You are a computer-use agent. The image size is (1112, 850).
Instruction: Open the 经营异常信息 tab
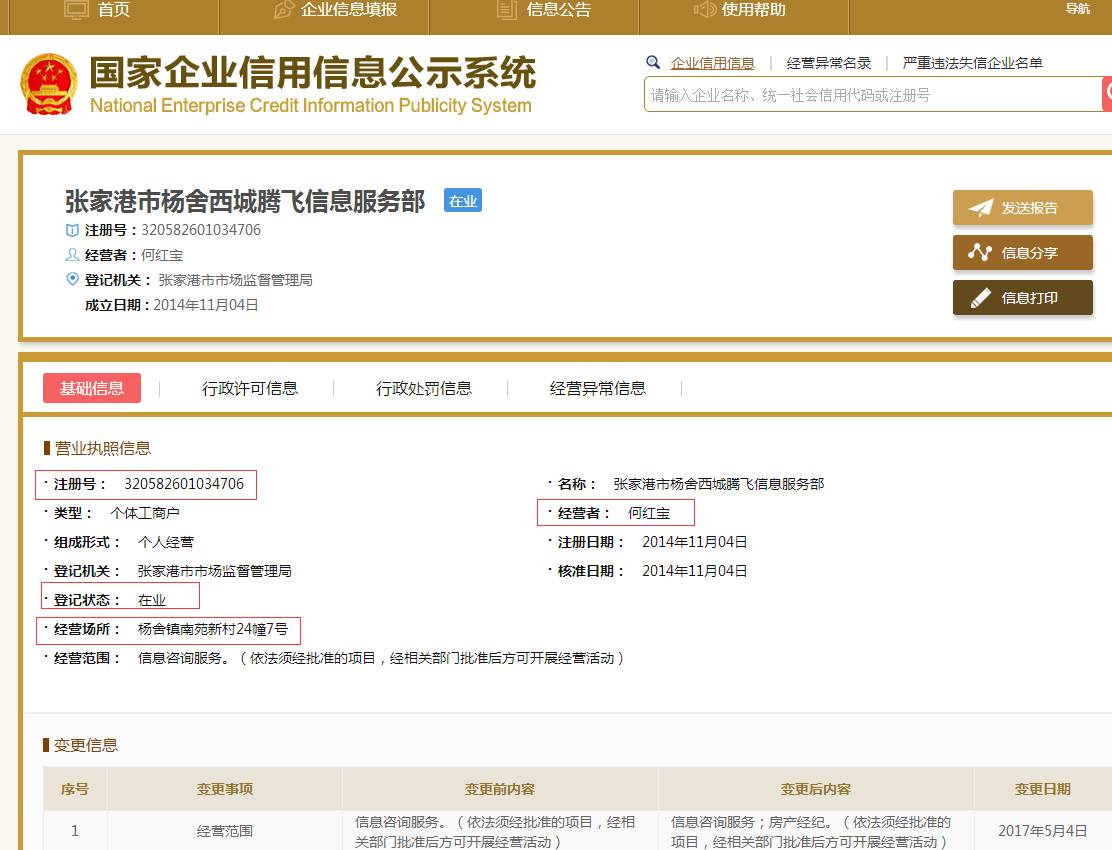(598, 388)
